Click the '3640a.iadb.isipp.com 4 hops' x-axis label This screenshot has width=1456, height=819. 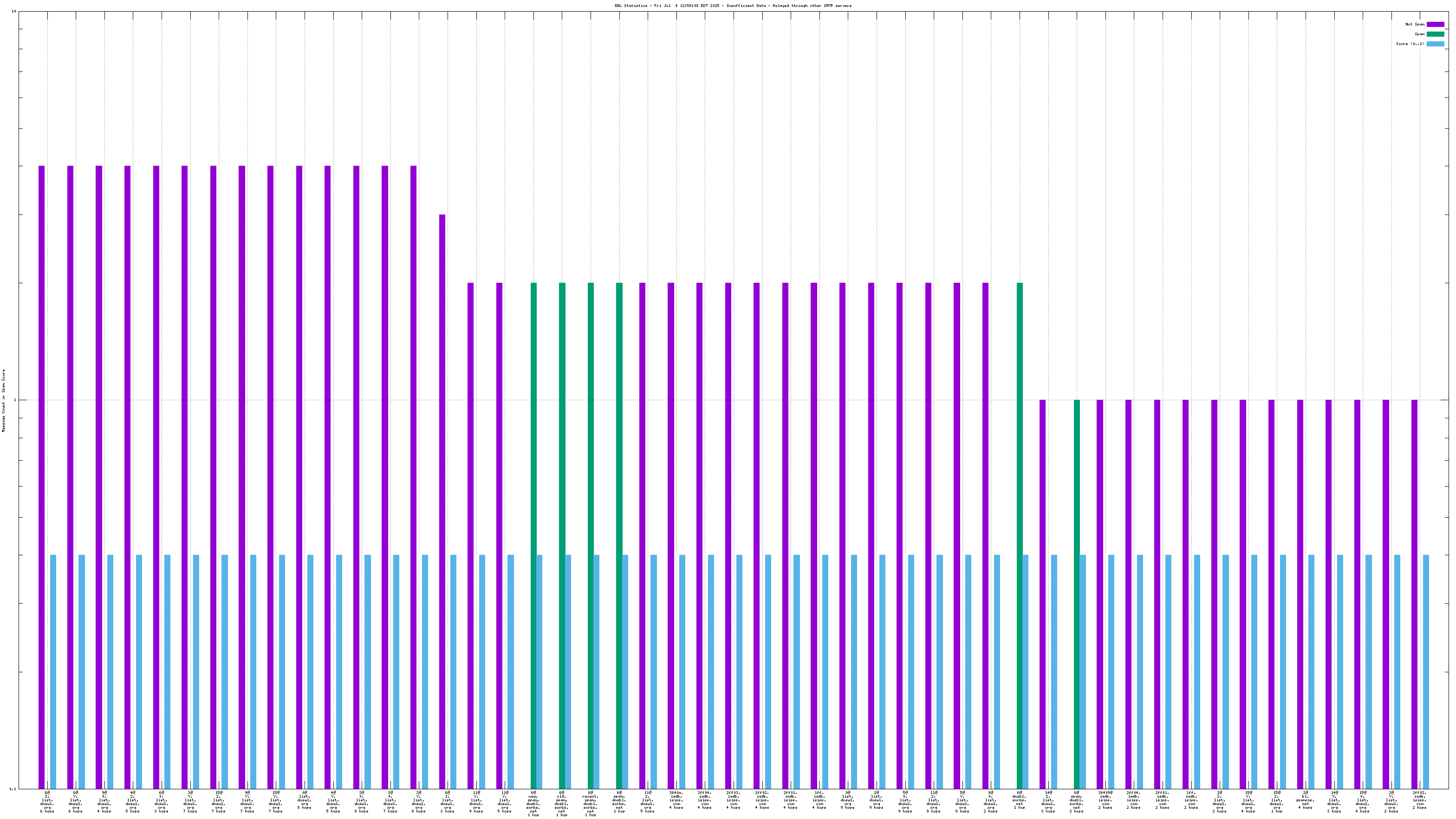(676, 800)
